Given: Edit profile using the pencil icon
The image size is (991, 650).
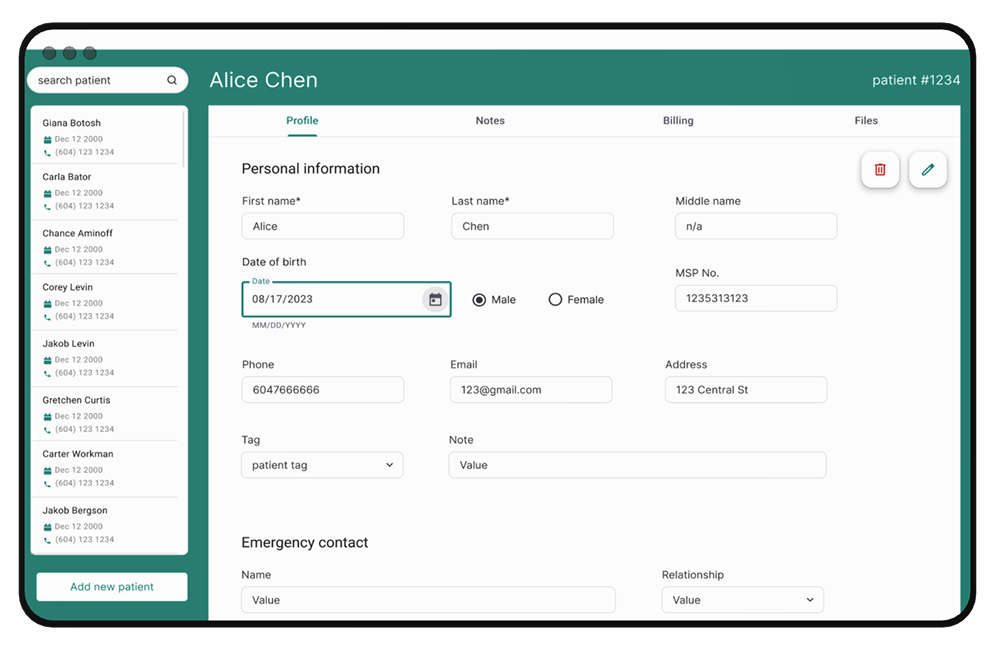Looking at the screenshot, I should click(927, 169).
